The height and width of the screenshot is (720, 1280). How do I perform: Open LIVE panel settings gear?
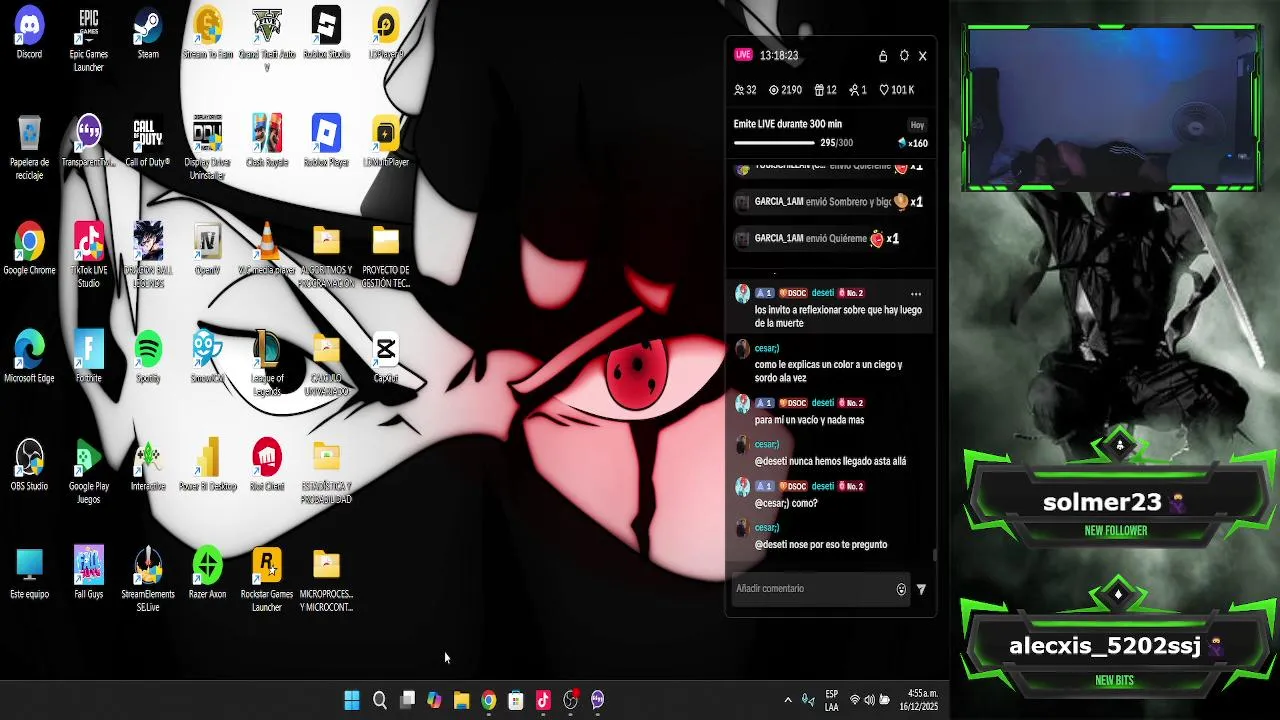coord(904,56)
